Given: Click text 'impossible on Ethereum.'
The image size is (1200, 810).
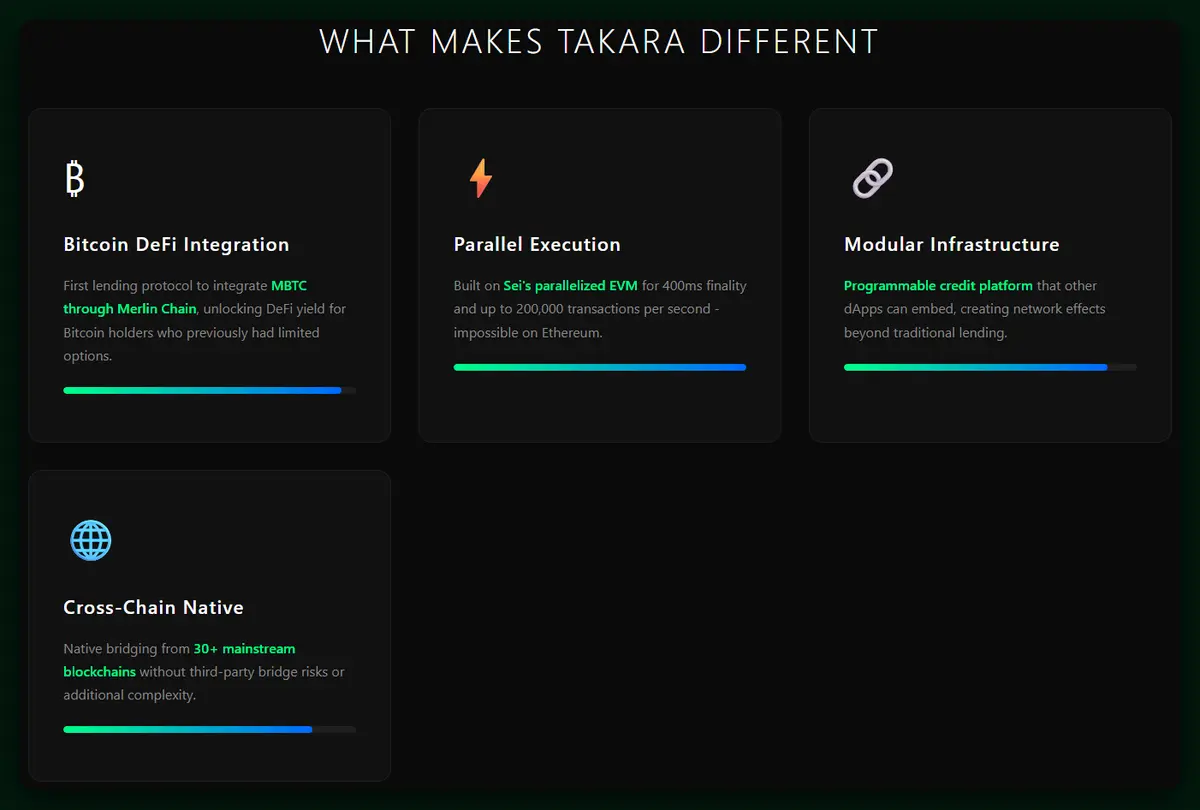Looking at the screenshot, I should coord(528,332).
